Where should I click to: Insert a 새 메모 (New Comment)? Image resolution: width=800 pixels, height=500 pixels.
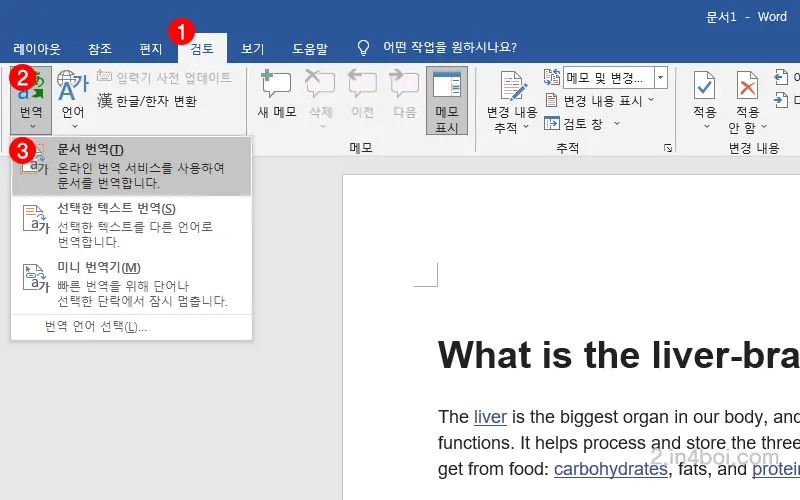point(277,96)
